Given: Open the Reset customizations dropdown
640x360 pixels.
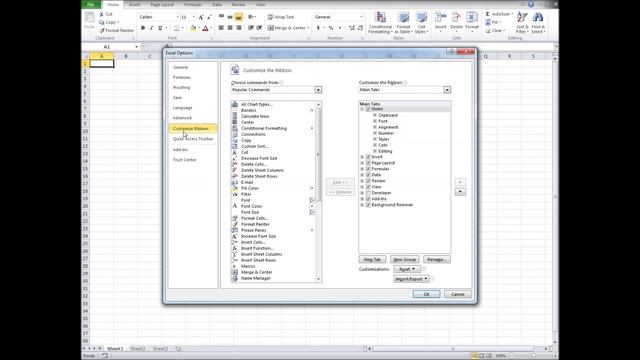Looking at the screenshot, I should tap(407, 269).
